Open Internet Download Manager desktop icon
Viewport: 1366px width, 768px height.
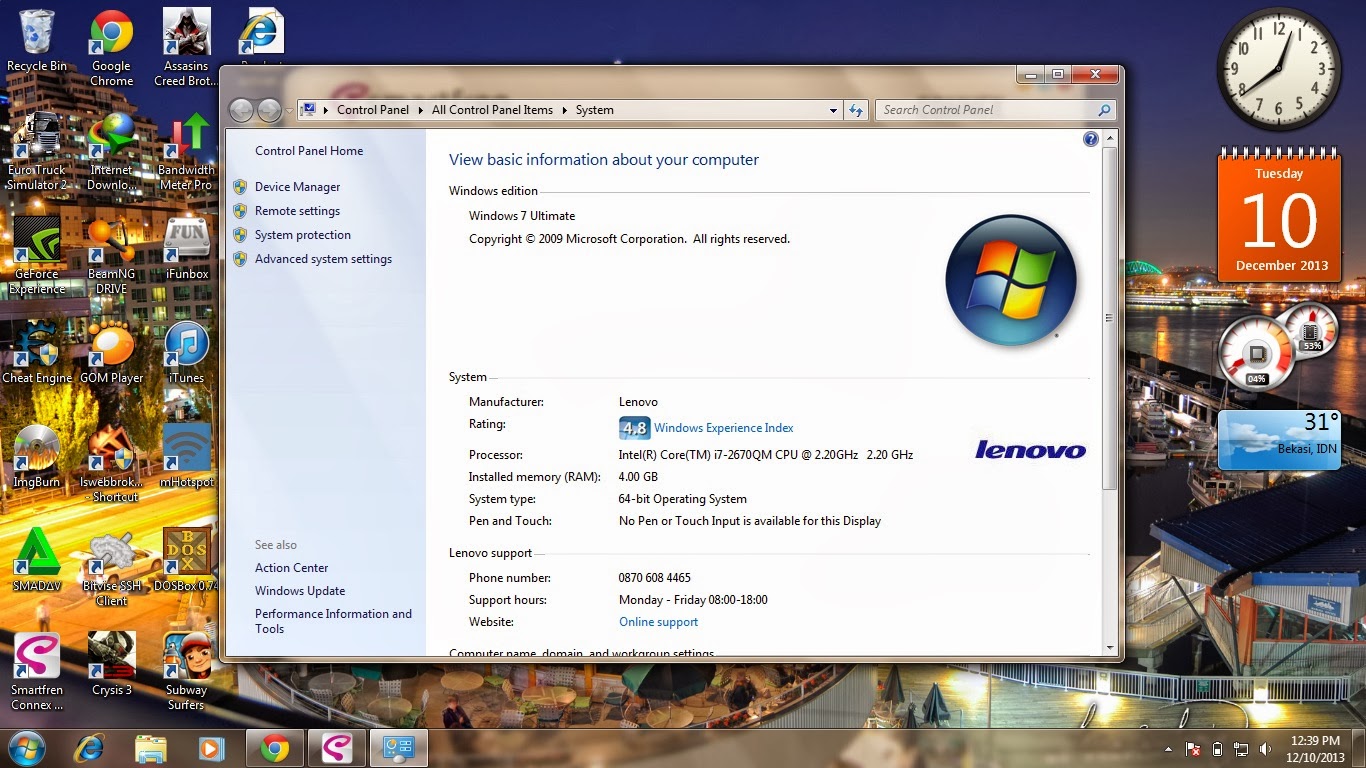click(111, 151)
